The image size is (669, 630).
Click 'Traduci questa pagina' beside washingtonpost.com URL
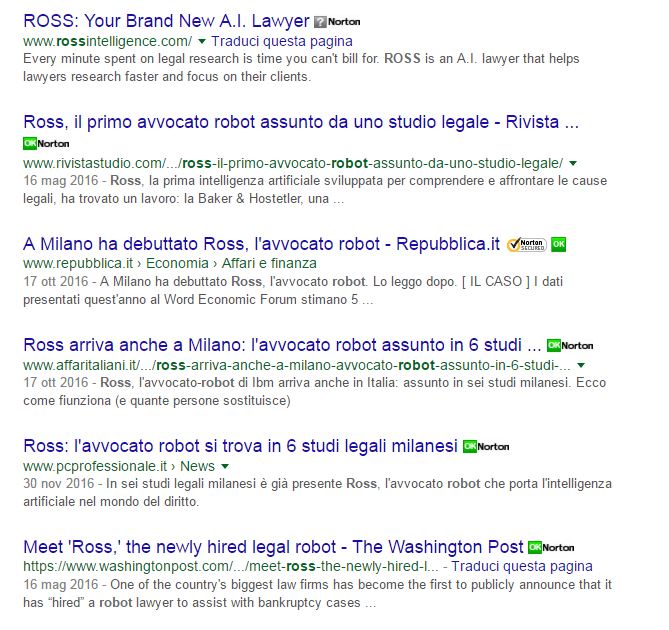coord(522,566)
